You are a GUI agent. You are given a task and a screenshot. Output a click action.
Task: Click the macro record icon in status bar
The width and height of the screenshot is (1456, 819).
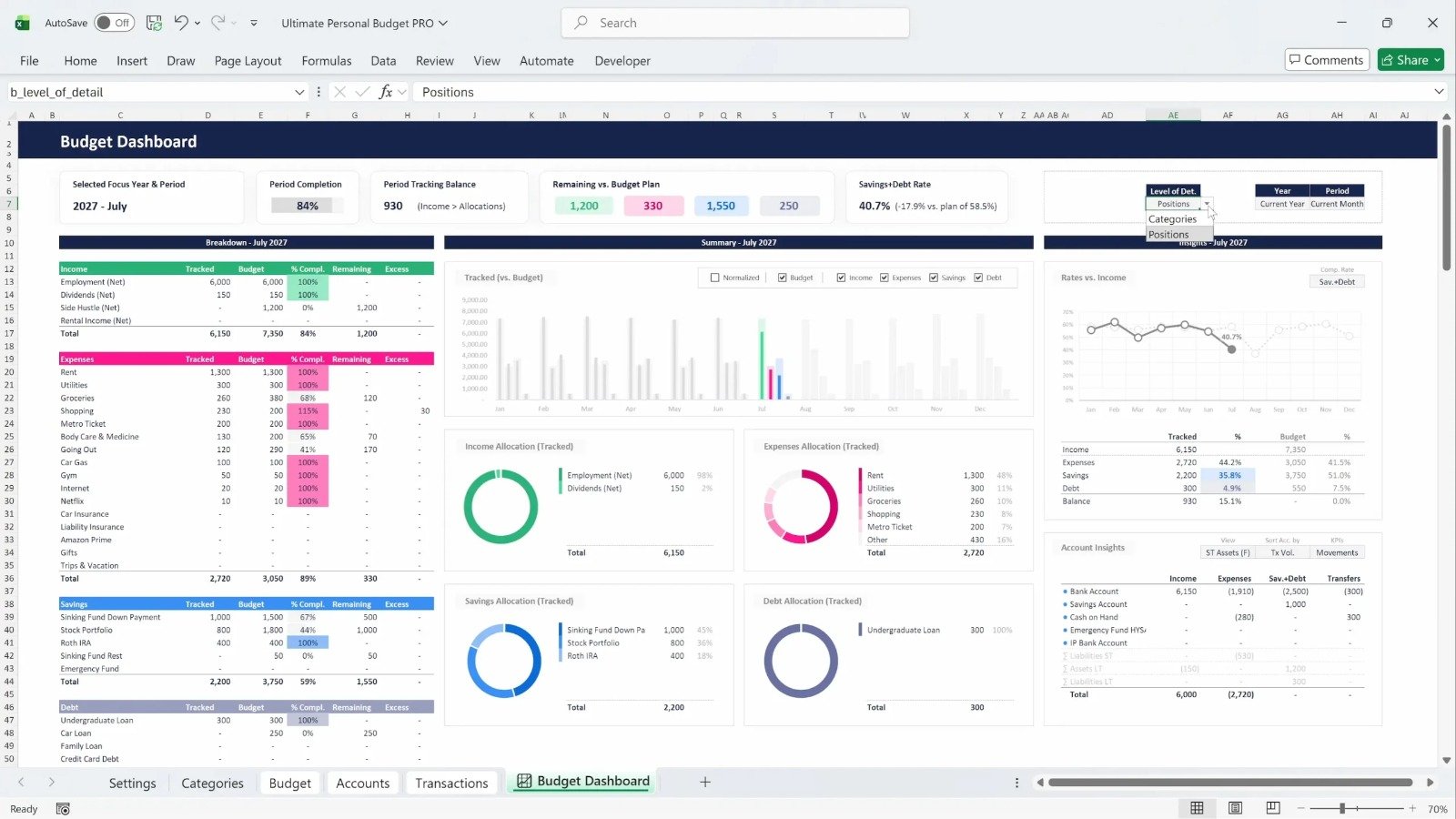click(63, 809)
